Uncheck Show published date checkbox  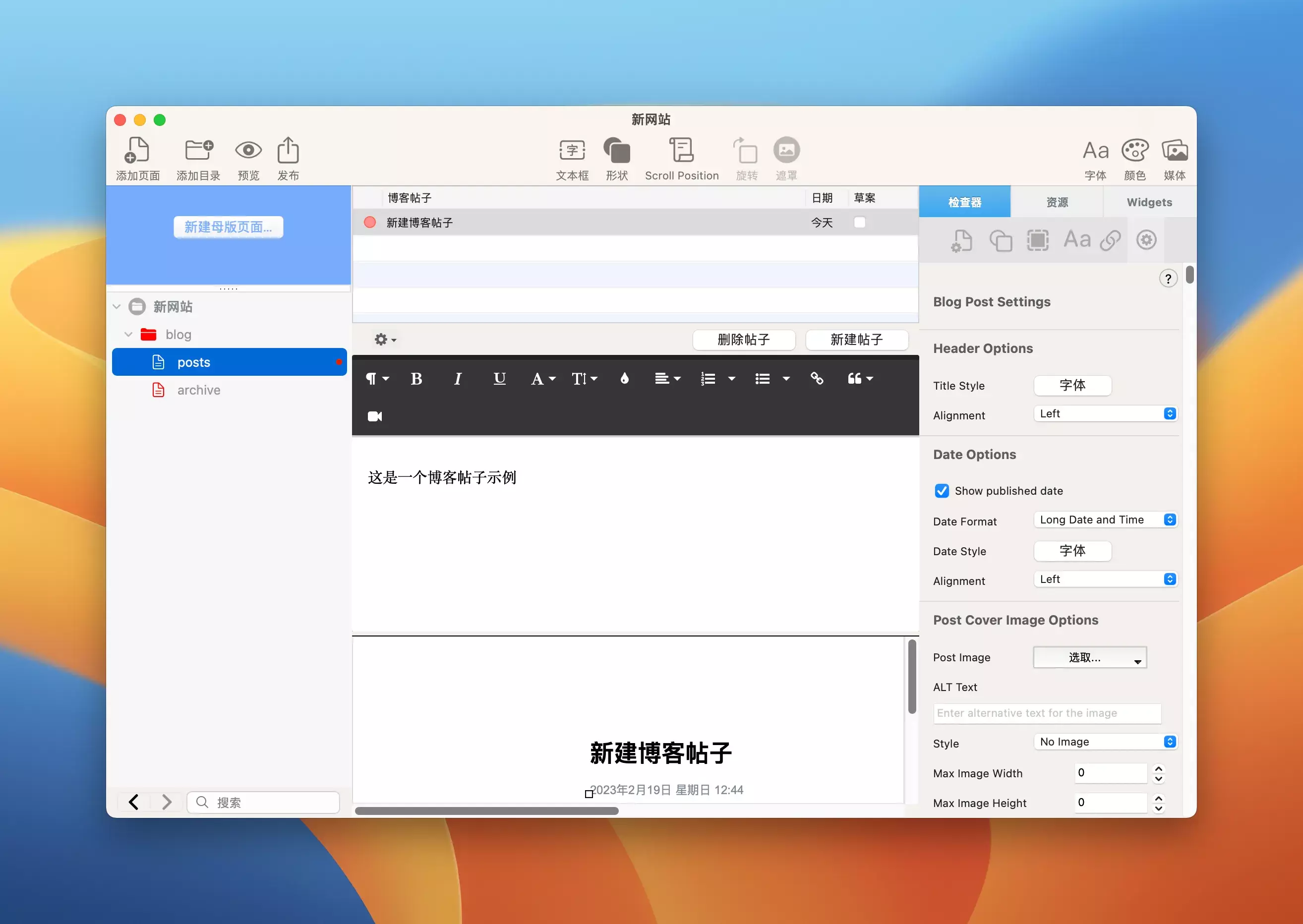pyautogui.click(x=942, y=491)
